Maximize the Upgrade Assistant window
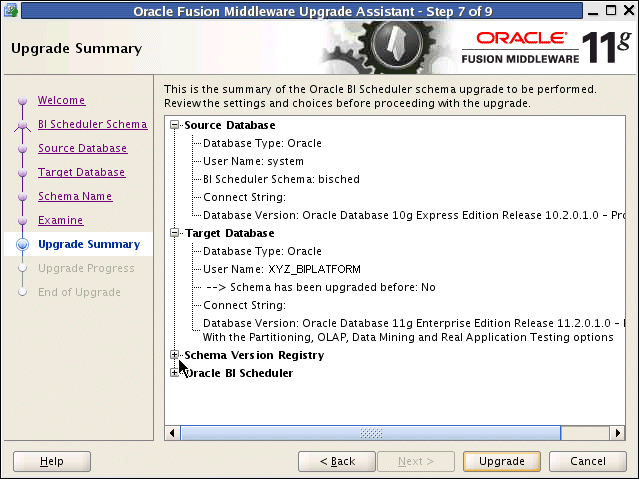The width and height of the screenshot is (639, 479). tap(611, 11)
